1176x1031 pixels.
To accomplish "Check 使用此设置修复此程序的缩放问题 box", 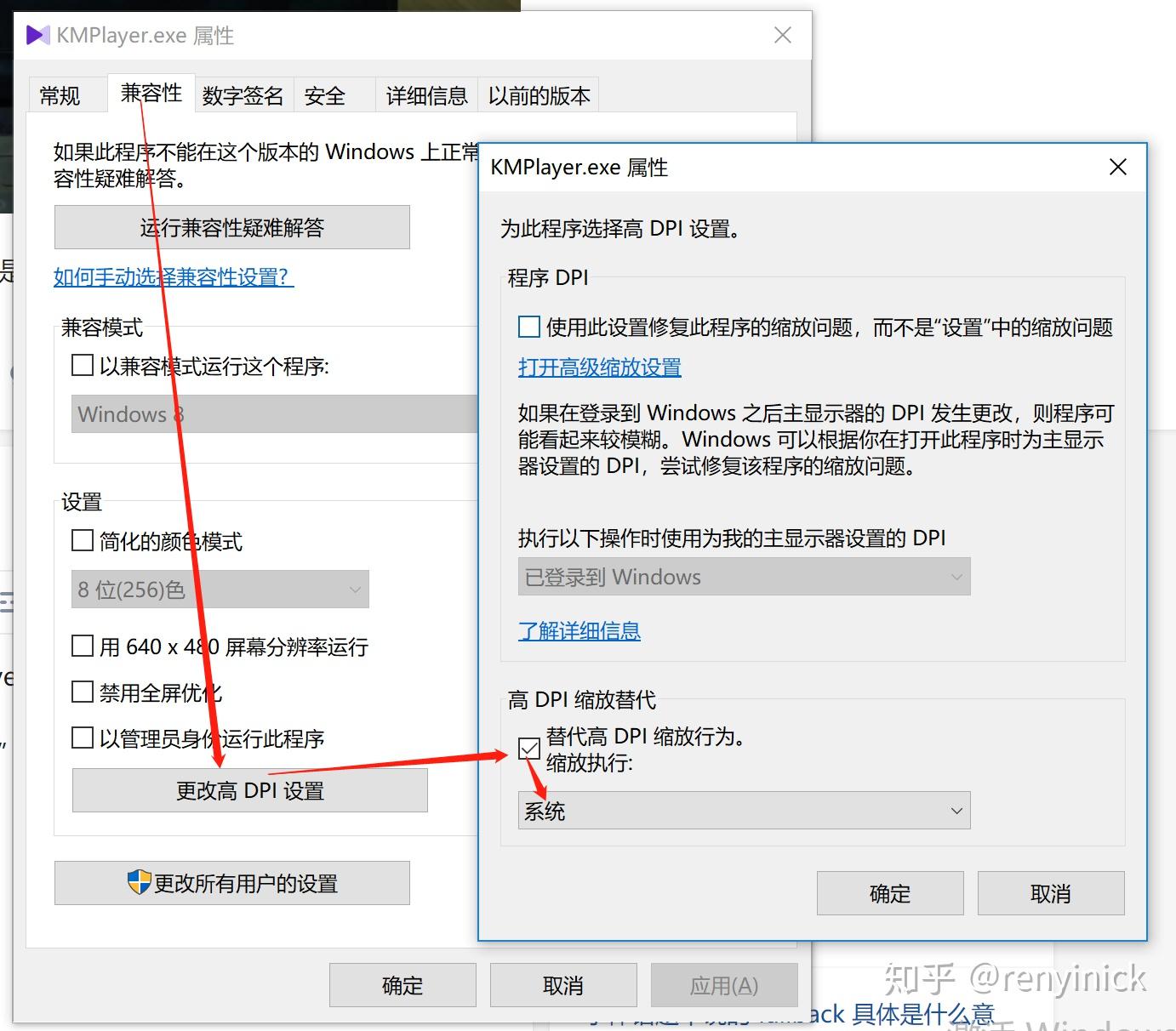I will point(529,327).
